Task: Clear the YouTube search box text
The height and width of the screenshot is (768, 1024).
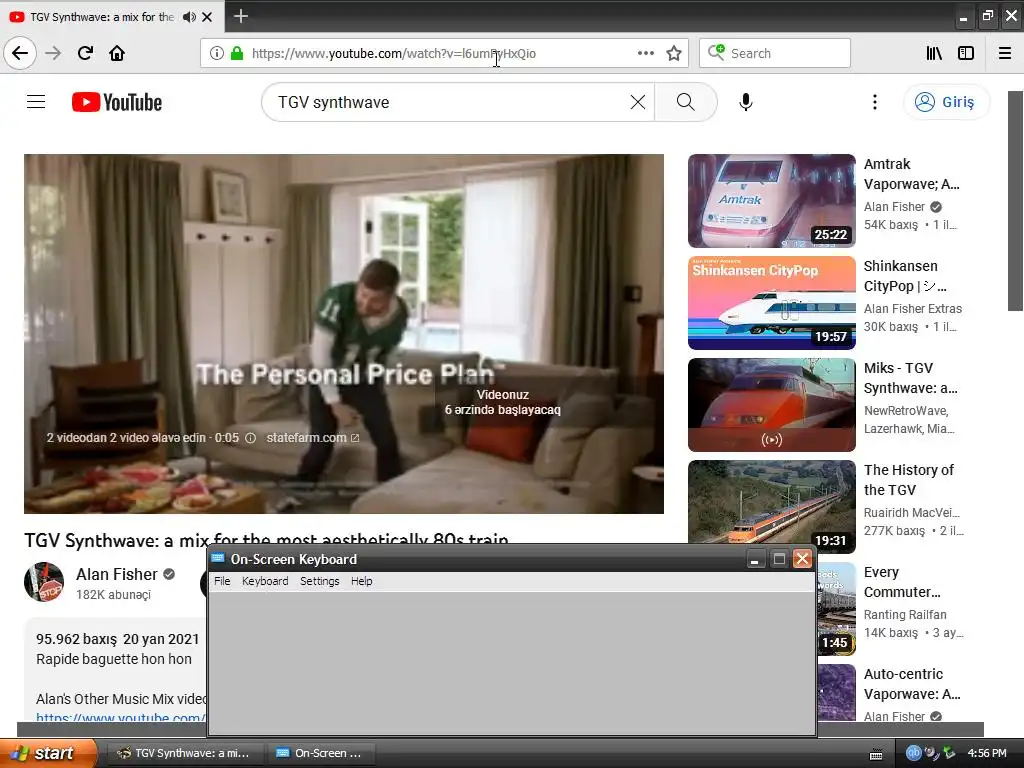Action: pyautogui.click(x=638, y=102)
